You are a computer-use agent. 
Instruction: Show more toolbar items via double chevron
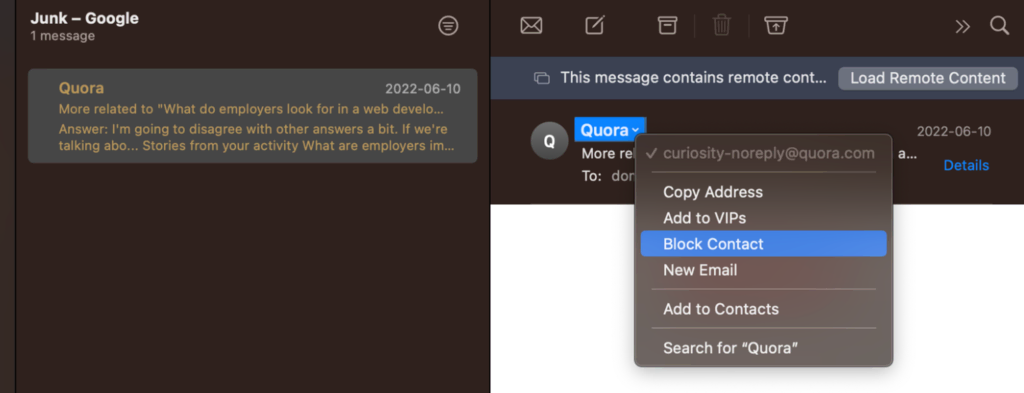click(x=962, y=26)
